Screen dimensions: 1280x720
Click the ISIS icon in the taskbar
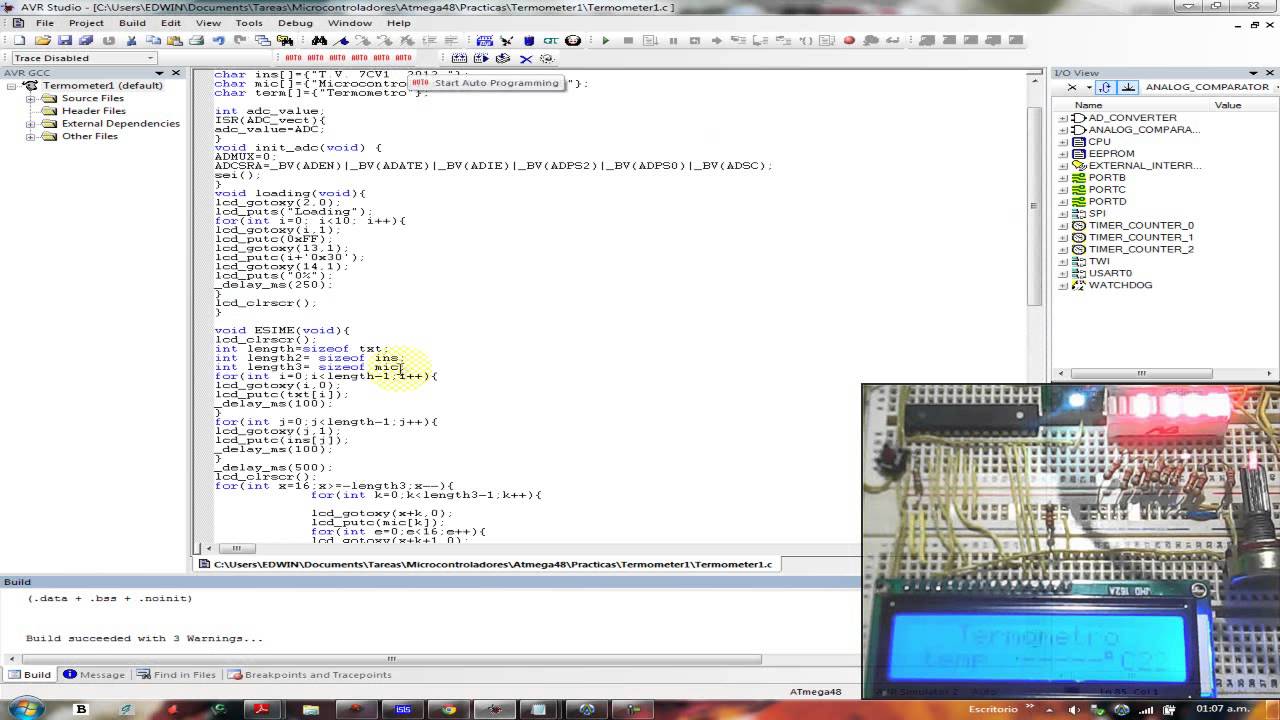coord(403,709)
